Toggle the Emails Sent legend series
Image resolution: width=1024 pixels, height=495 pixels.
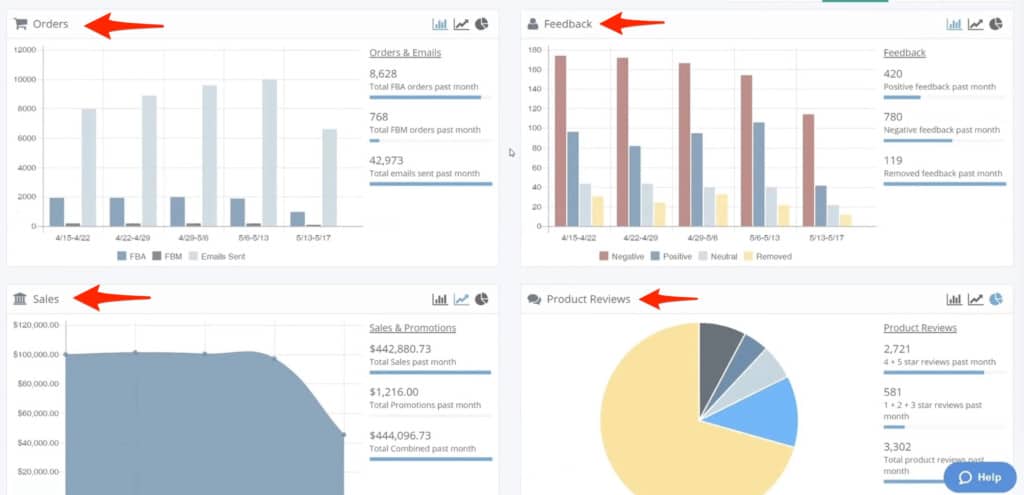coord(216,257)
